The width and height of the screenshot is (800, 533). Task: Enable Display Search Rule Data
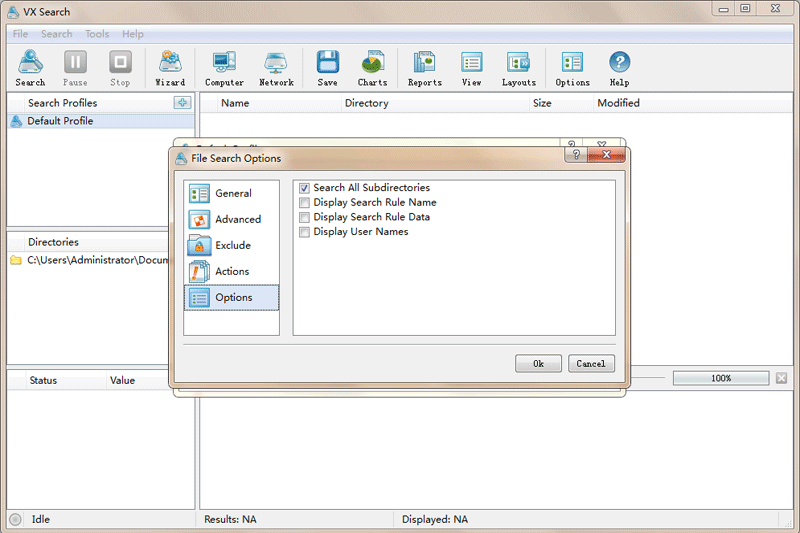305,217
